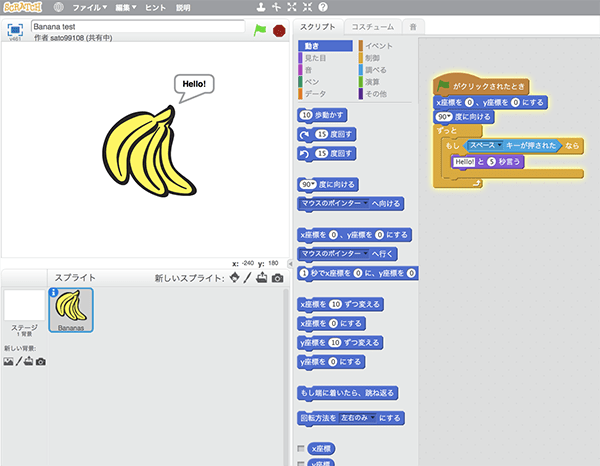
Task: Click the green flag hat block in script
Action: coord(481,85)
